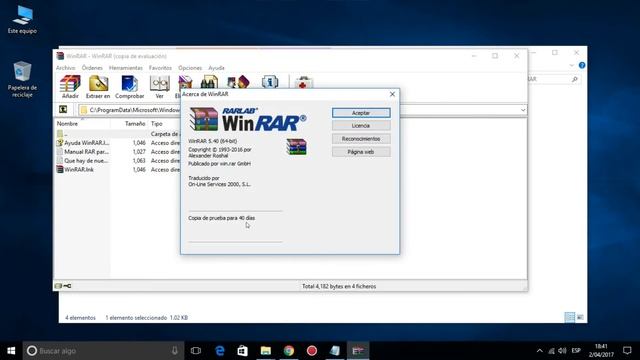Open the Archivo menu
This screenshot has height=360, width=640.
pos(66,68)
